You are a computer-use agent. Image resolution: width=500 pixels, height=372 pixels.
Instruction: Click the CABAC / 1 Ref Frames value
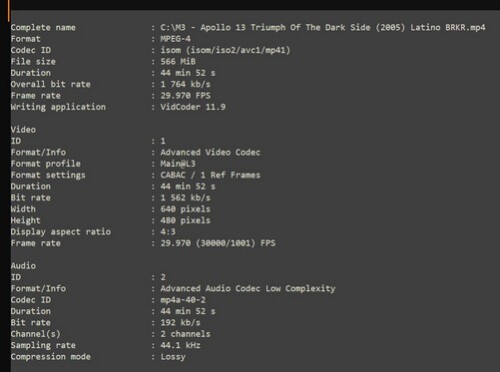coord(210,175)
